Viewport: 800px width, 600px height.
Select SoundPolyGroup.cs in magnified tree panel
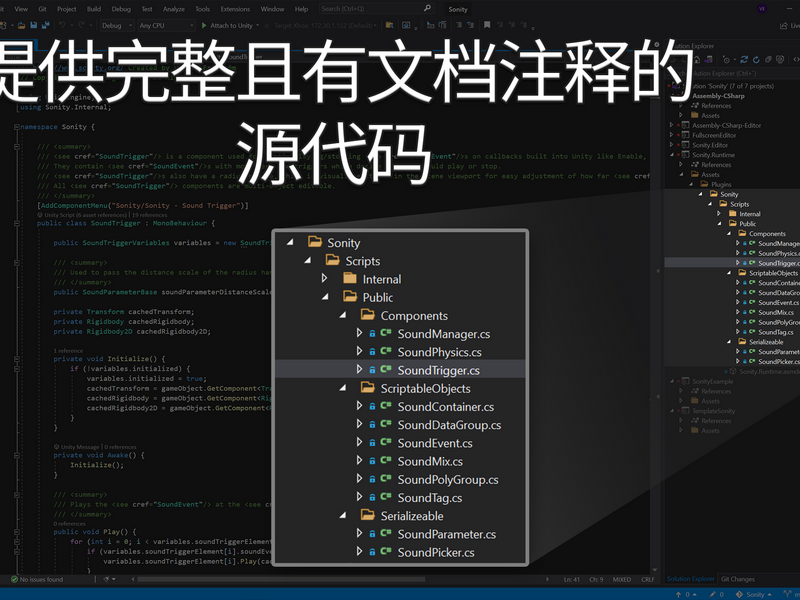pyautogui.click(x=448, y=480)
